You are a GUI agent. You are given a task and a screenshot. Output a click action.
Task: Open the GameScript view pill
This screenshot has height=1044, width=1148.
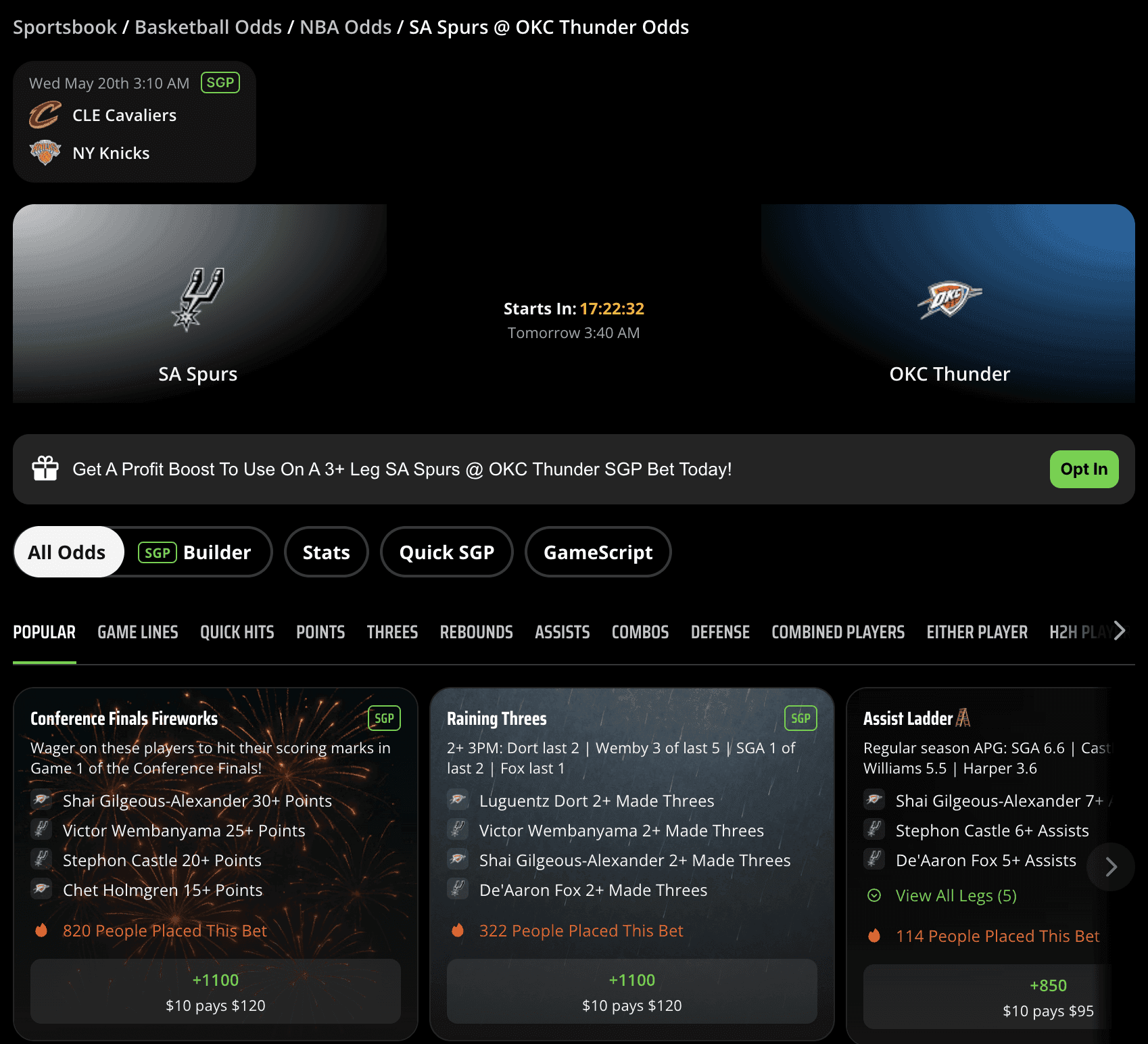[x=598, y=552]
